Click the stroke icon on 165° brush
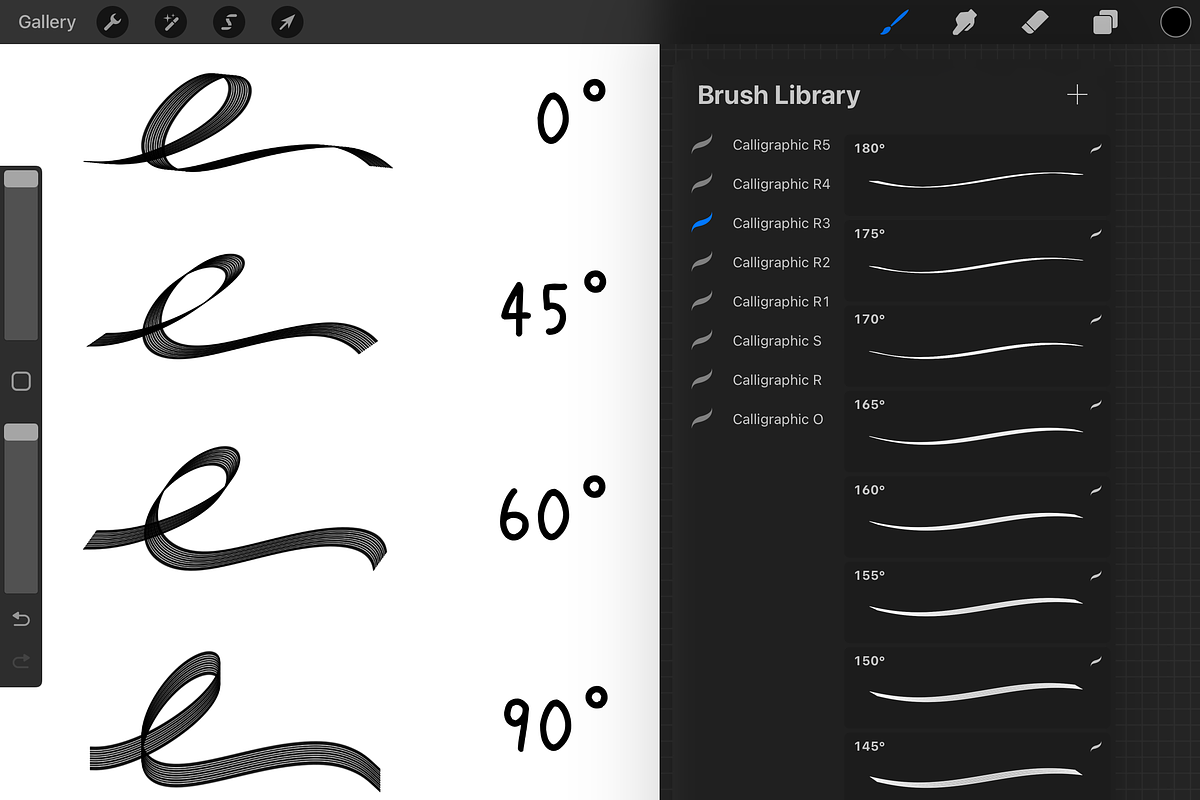 click(1095, 405)
